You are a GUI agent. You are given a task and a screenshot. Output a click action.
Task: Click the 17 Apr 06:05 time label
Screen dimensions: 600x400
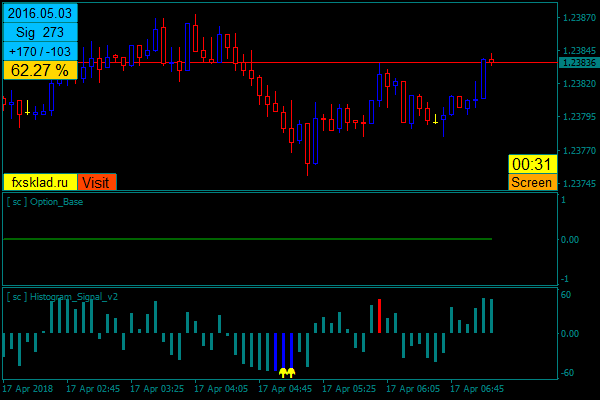coord(413,389)
